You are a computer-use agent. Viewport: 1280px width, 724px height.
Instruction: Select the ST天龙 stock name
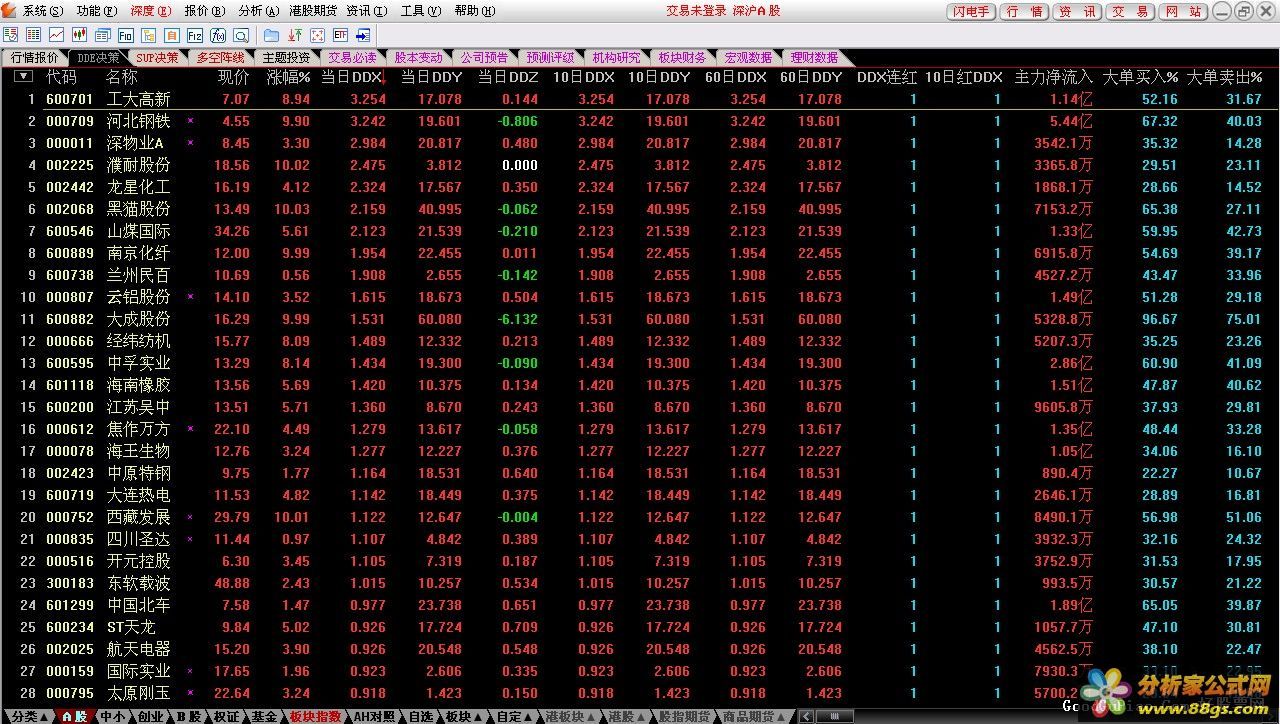tap(131, 627)
